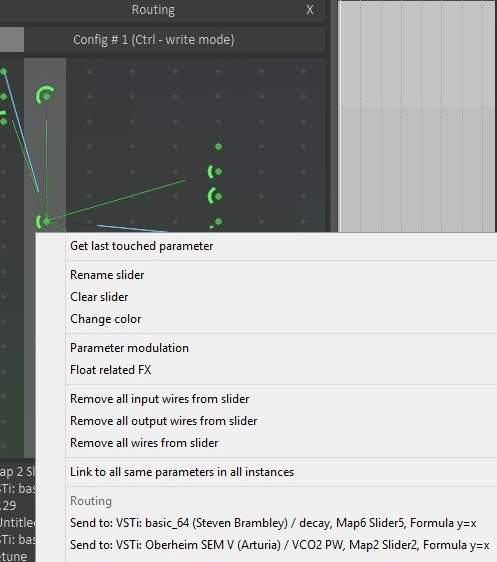Select the solid green dot node in the routing grid
Image resolution: width=497 pixels, height=562 pixels.
(218, 147)
